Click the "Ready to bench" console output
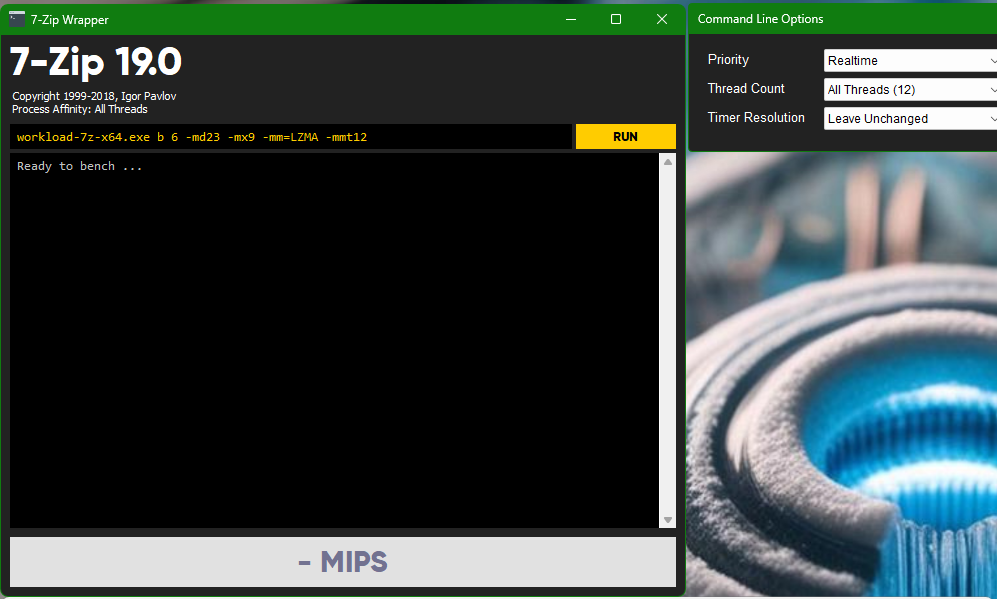 tap(80, 166)
